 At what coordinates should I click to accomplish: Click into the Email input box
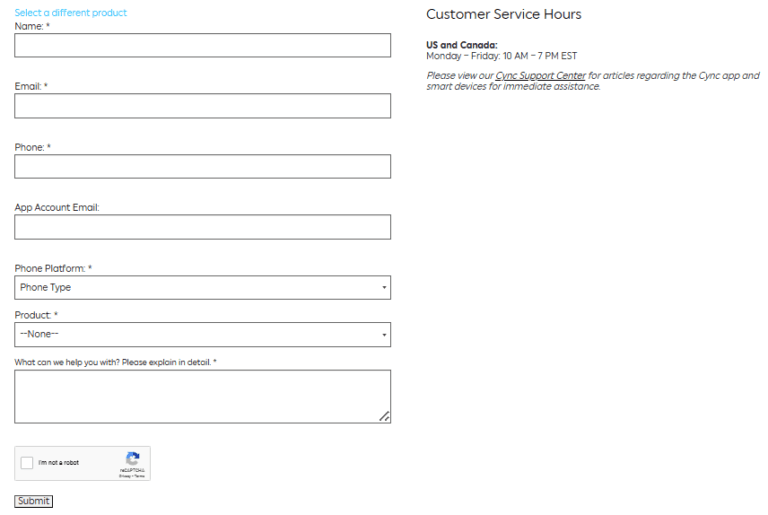pos(202,106)
